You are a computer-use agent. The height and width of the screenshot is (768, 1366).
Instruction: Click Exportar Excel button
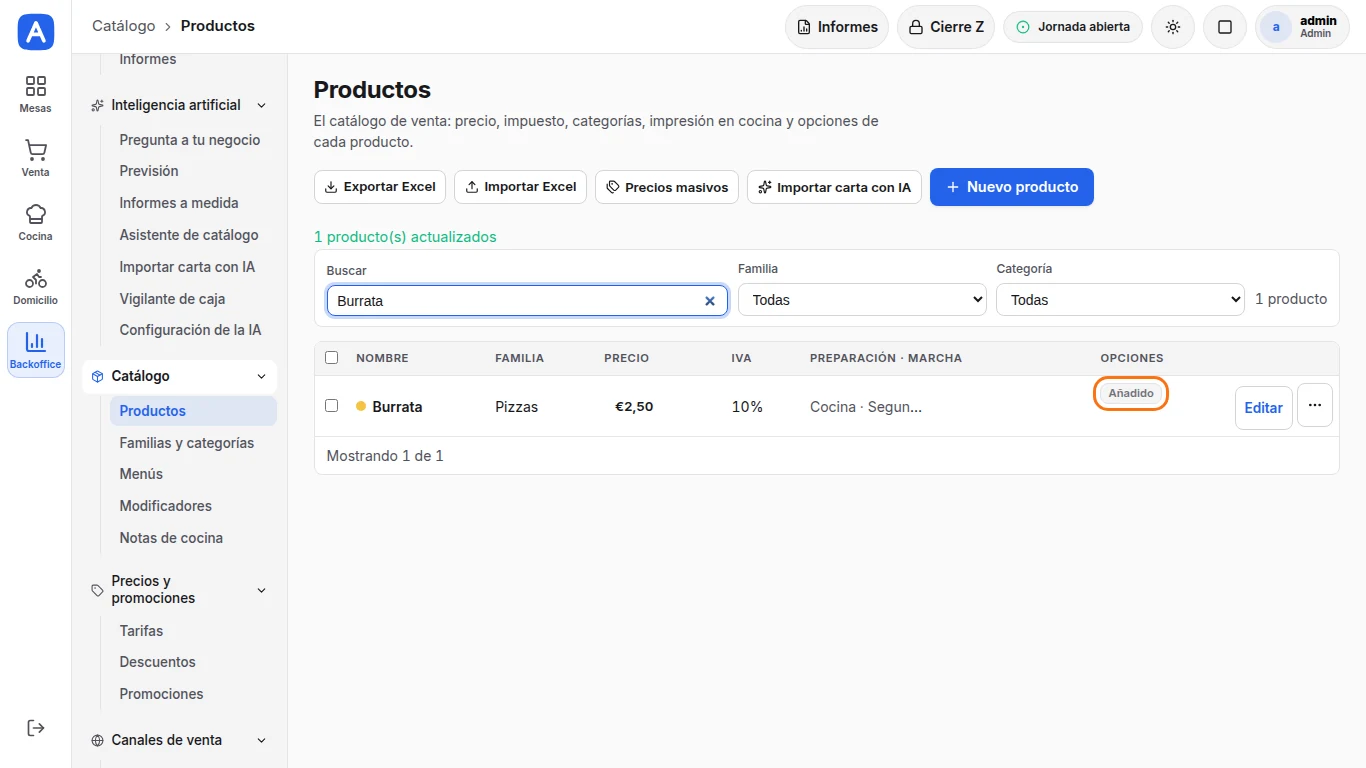click(380, 187)
